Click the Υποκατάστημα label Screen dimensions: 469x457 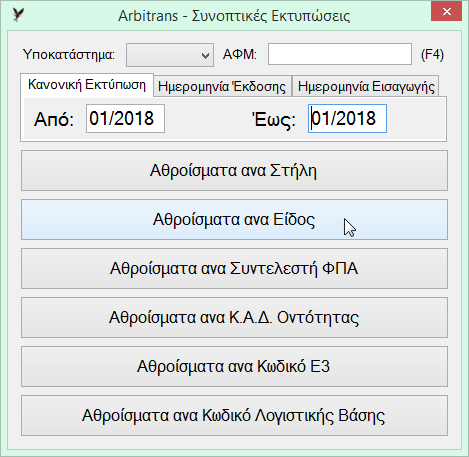click(69, 54)
